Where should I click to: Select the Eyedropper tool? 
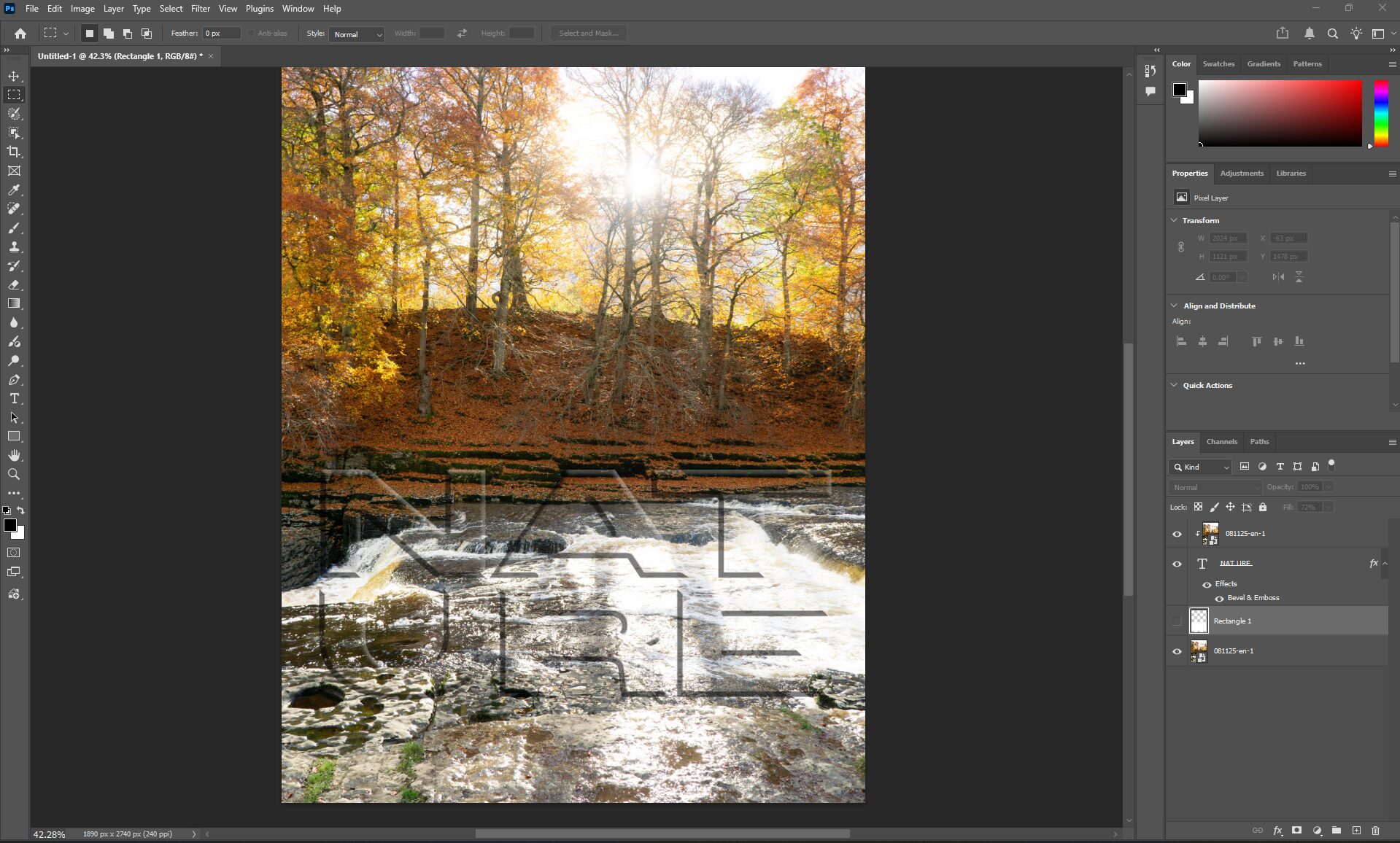14,190
